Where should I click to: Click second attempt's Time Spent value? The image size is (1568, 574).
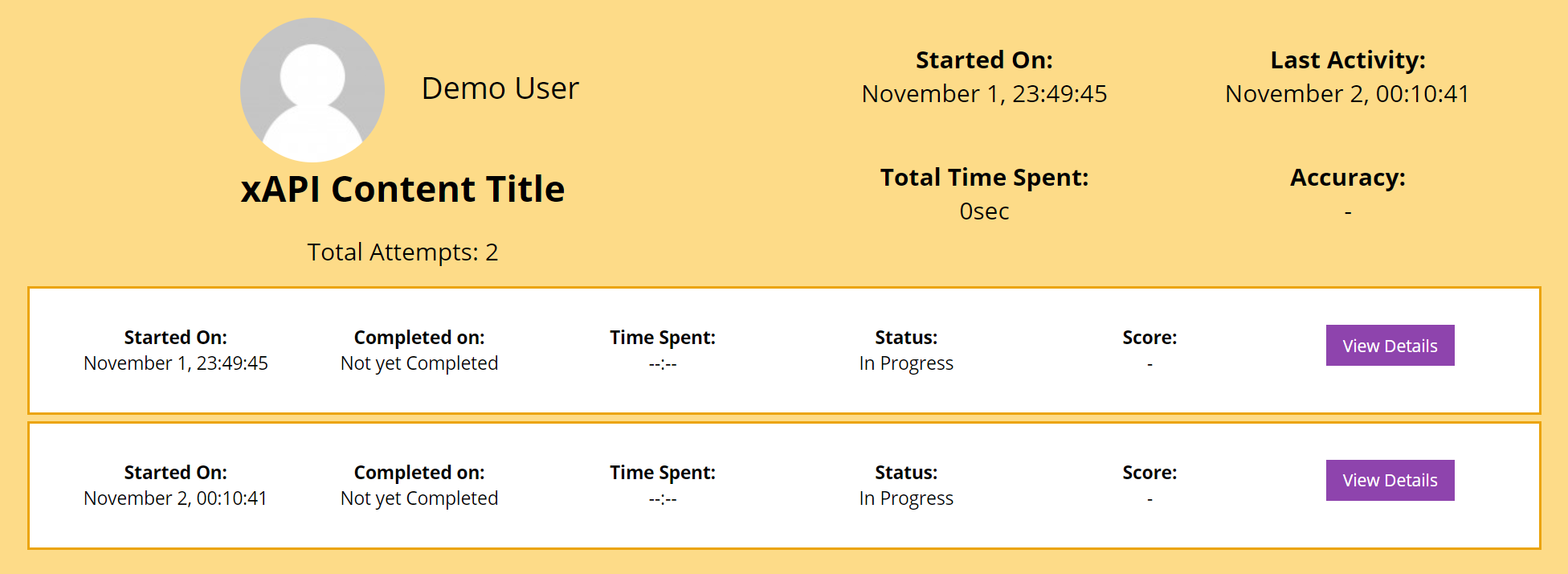[663, 499]
